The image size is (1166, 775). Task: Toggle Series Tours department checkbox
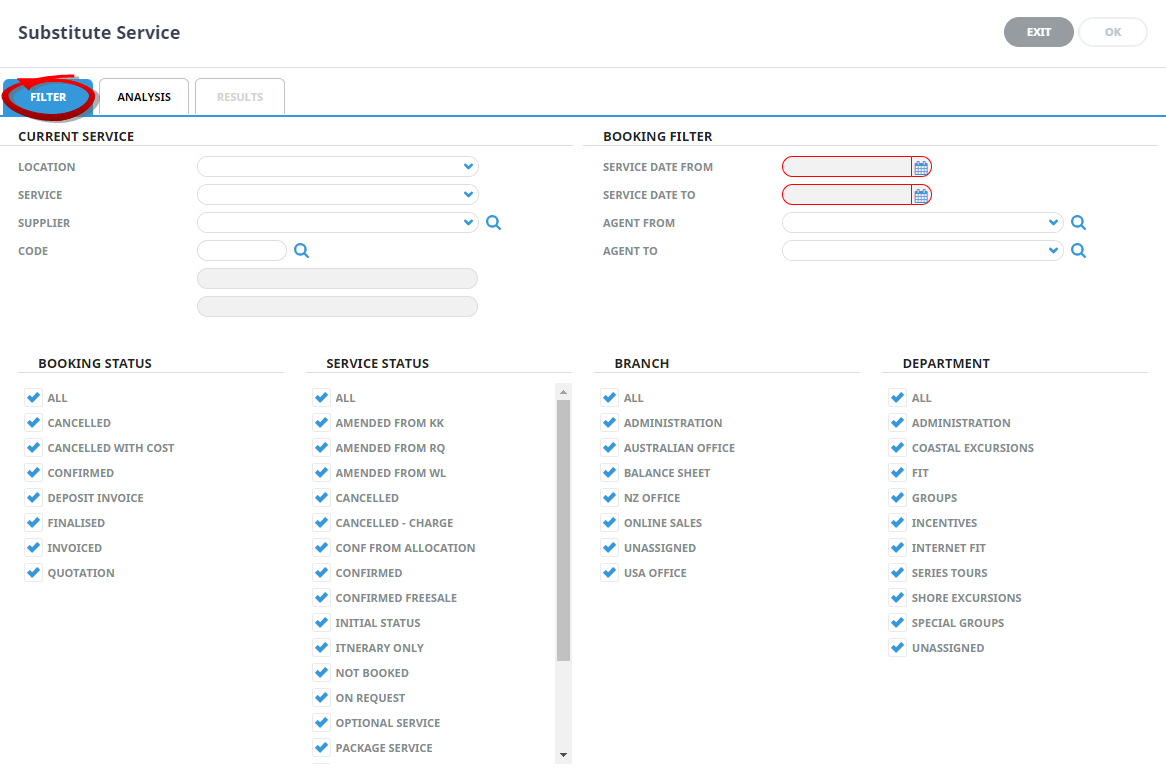pos(898,572)
